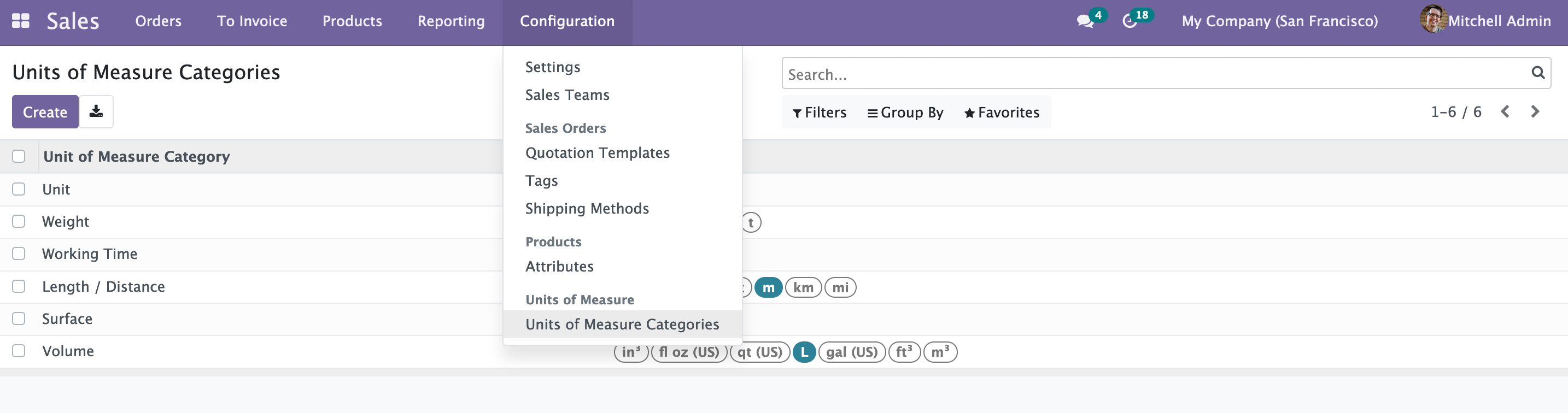
Task: Choose Sales Teams menu entry
Action: (x=567, y=95)
